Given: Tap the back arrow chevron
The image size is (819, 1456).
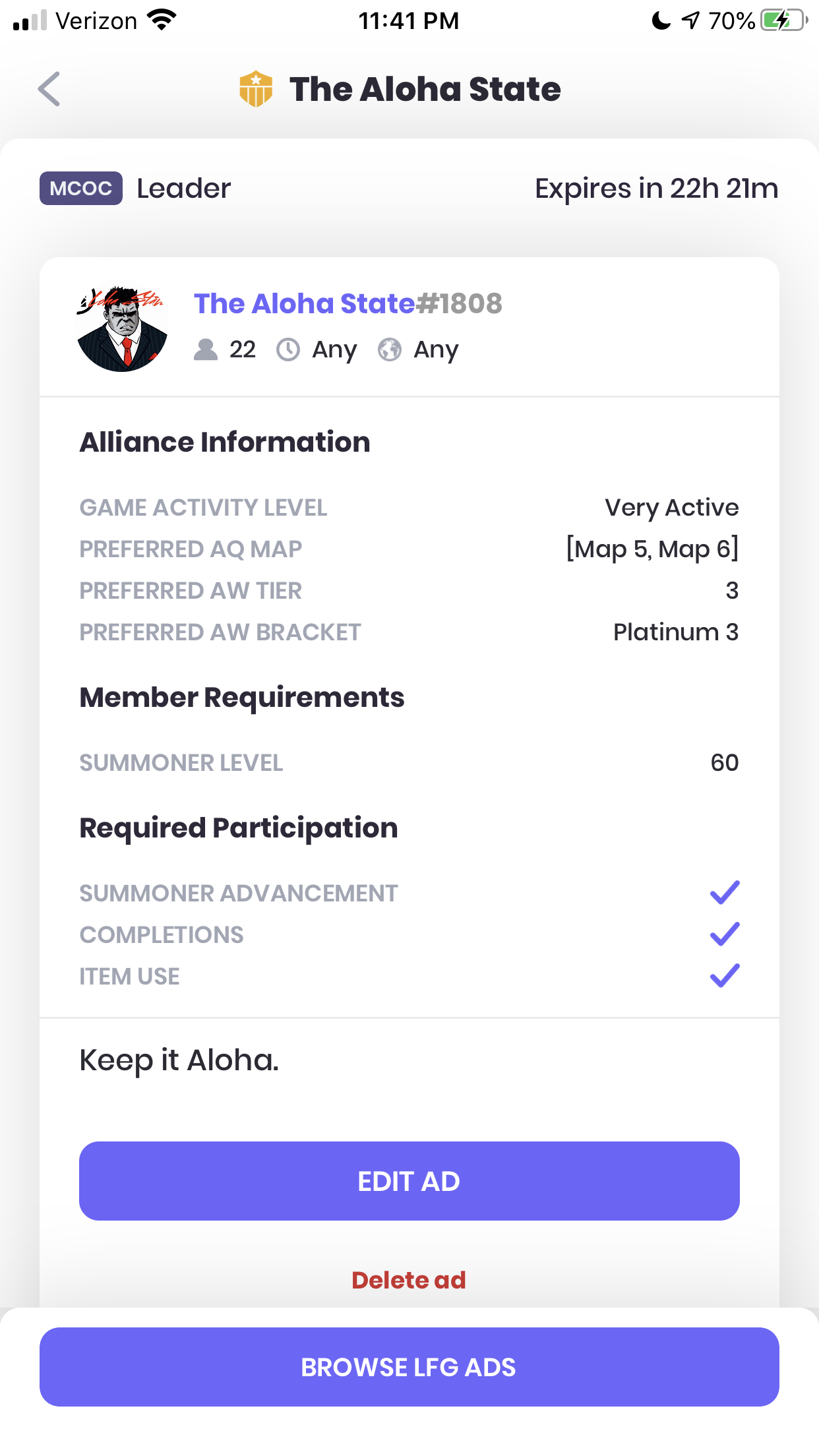Looking at the screenshot, I should [x=49, y=89].
